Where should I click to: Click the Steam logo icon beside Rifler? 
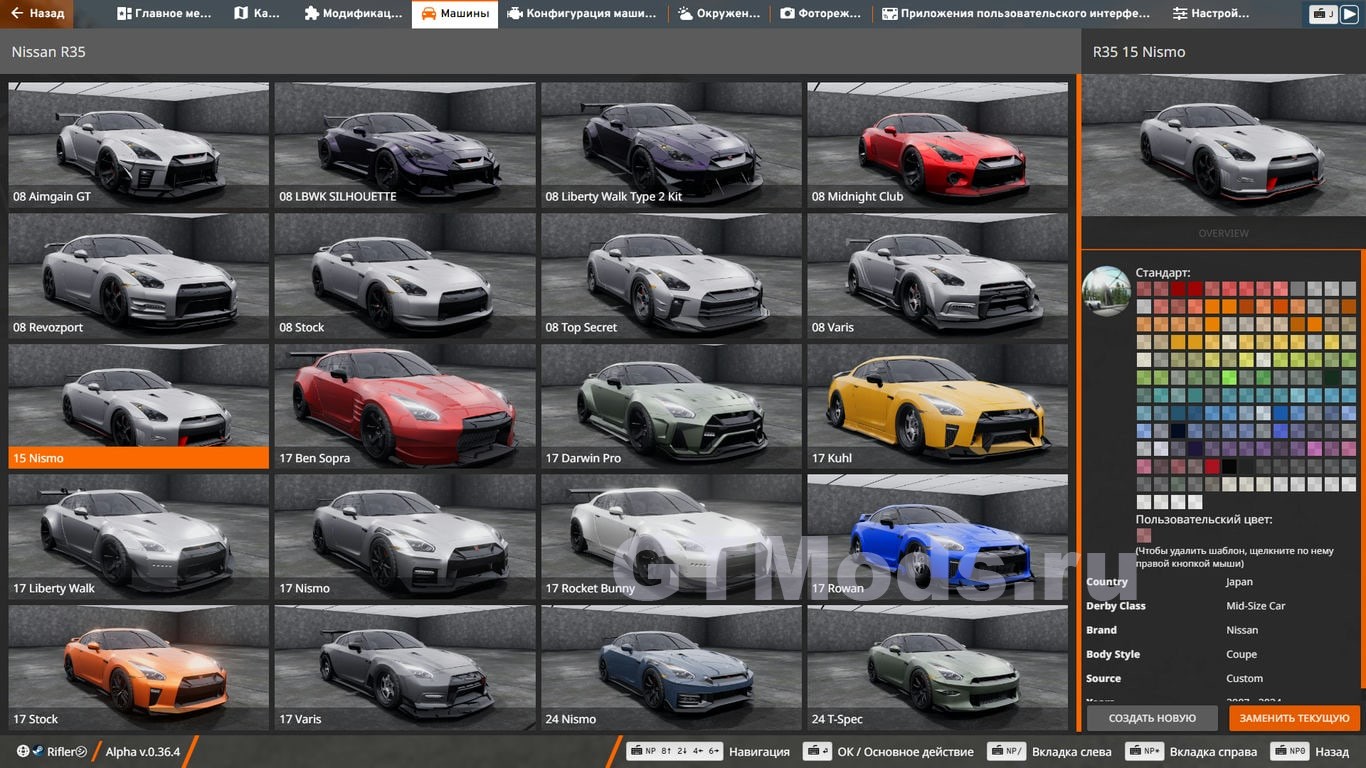tap(38, 751)
